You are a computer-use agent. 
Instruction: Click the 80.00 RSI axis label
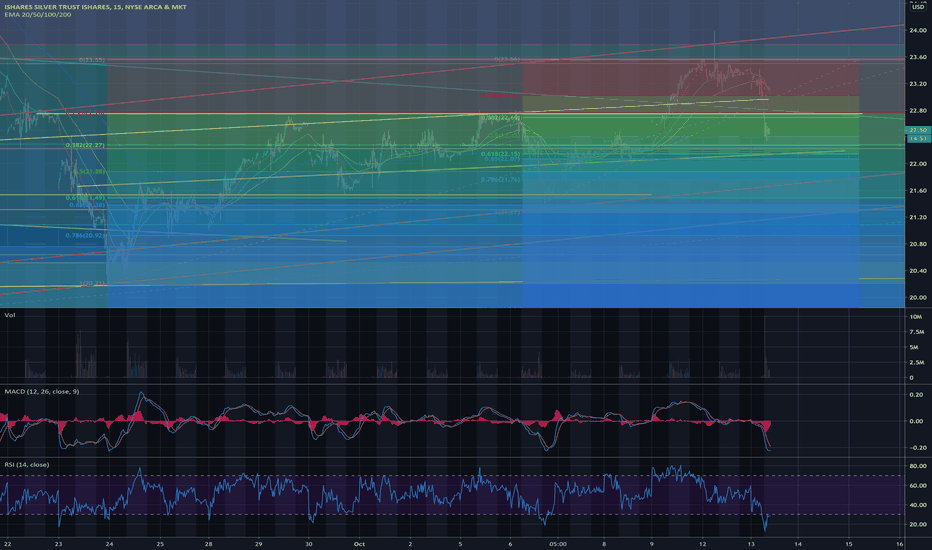918,466
